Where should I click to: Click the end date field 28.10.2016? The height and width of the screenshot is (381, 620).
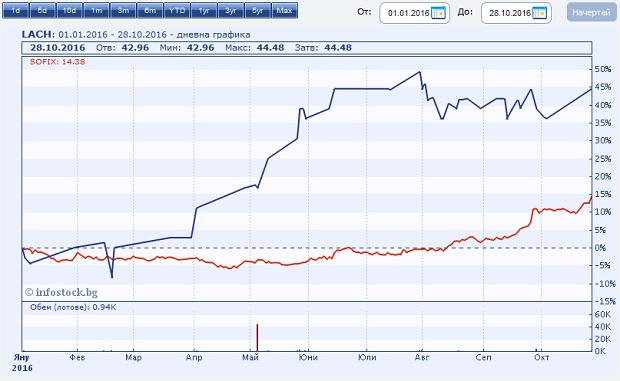click(510, 13)
